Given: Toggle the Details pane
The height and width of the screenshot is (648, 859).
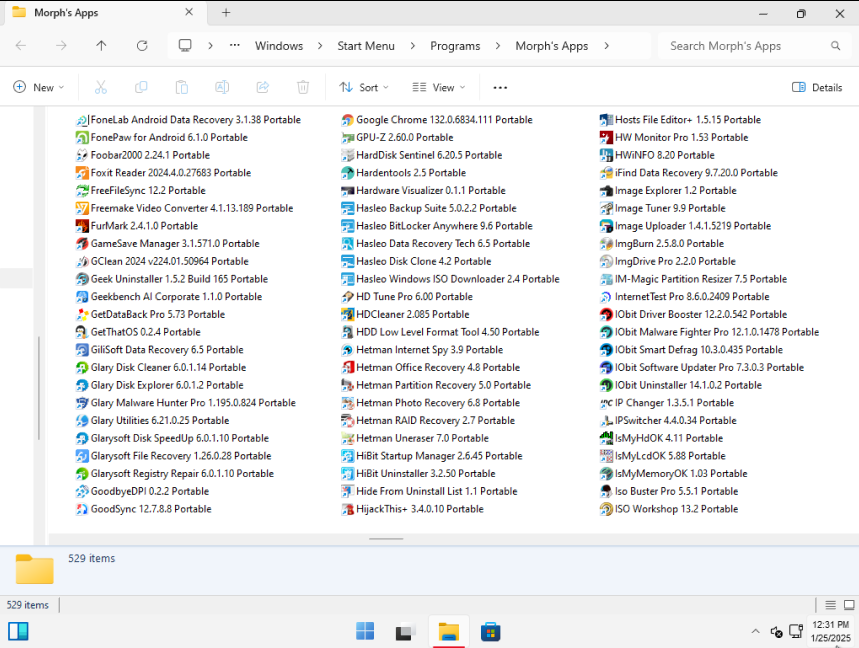Looking at the screenshot, I should click(817, 88).
